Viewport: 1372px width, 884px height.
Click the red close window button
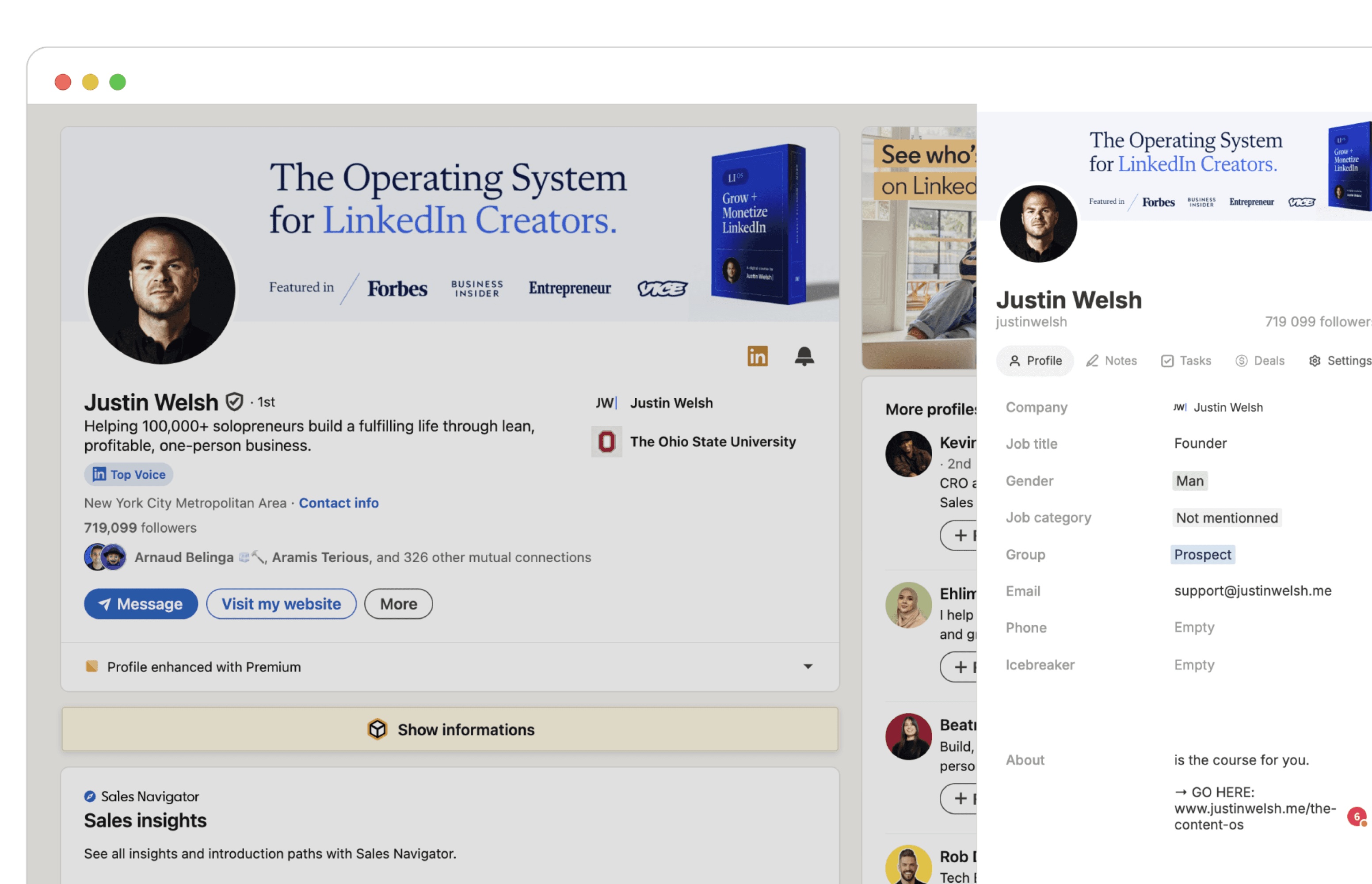click(x=63, y=82)
